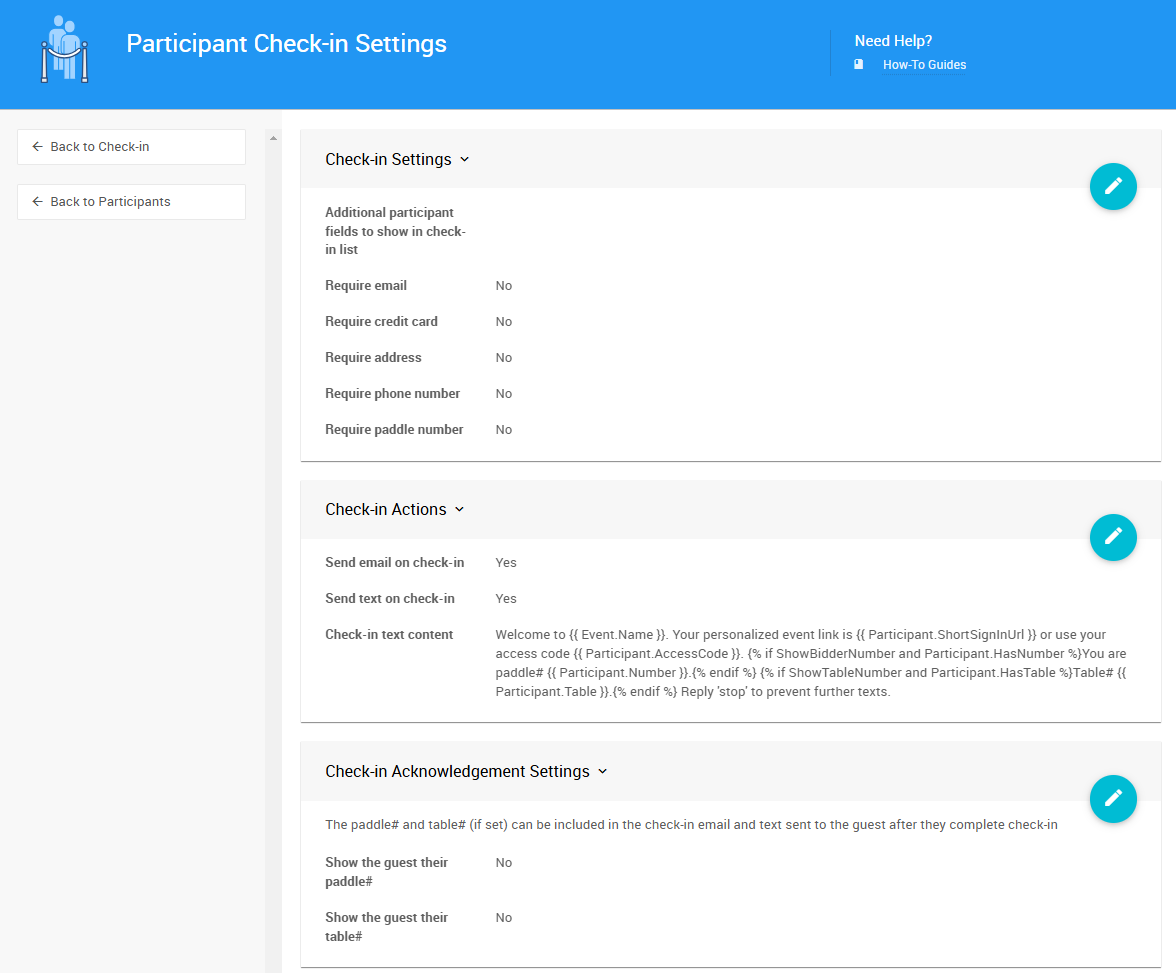This screenshot has width=1176, height=973.
Task: Click the left arrow in Back to Check-in
Action: click(x=38, y=147)
